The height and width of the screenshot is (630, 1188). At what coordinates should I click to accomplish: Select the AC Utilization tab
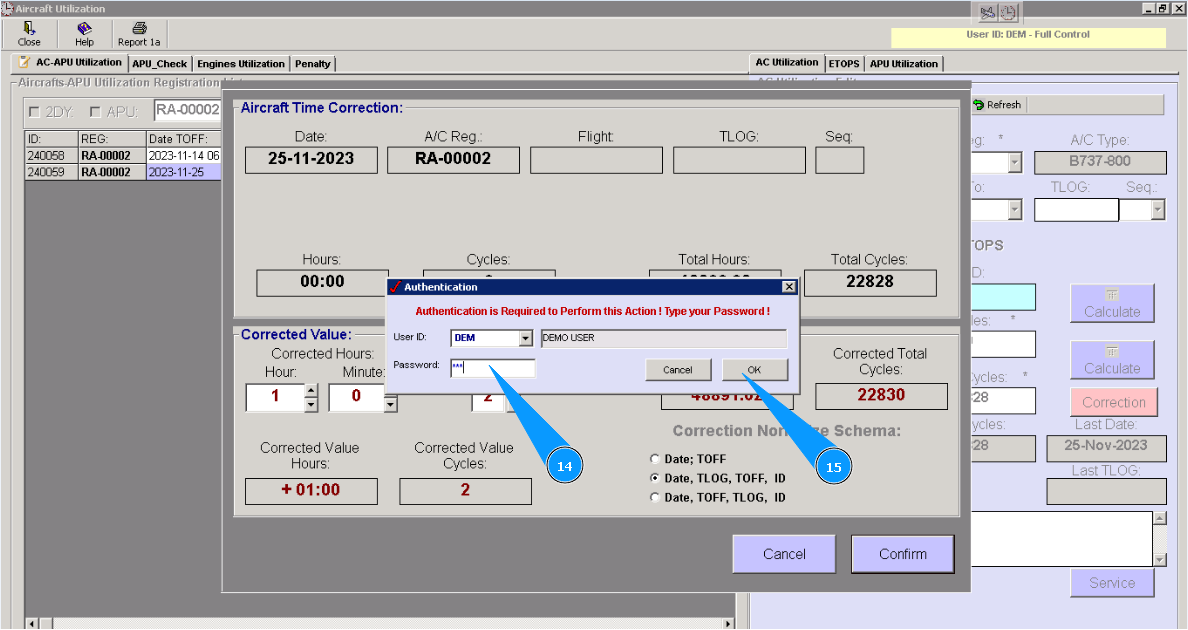[x=786, y=63]
